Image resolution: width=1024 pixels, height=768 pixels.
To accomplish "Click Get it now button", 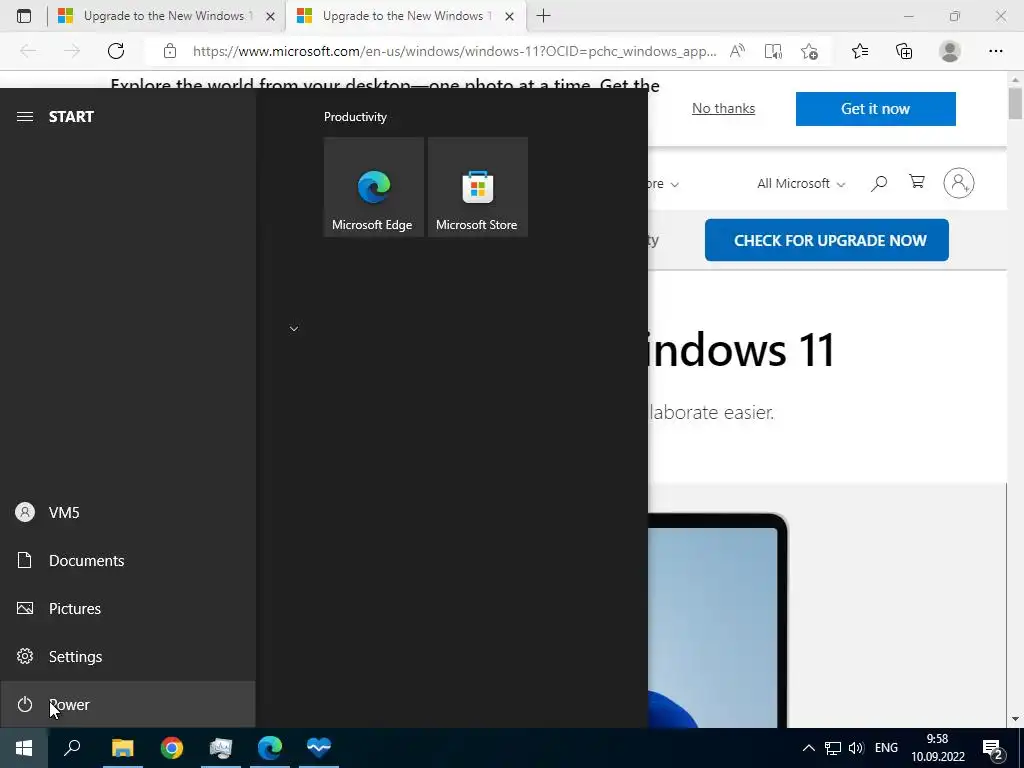I will point(876,108).
